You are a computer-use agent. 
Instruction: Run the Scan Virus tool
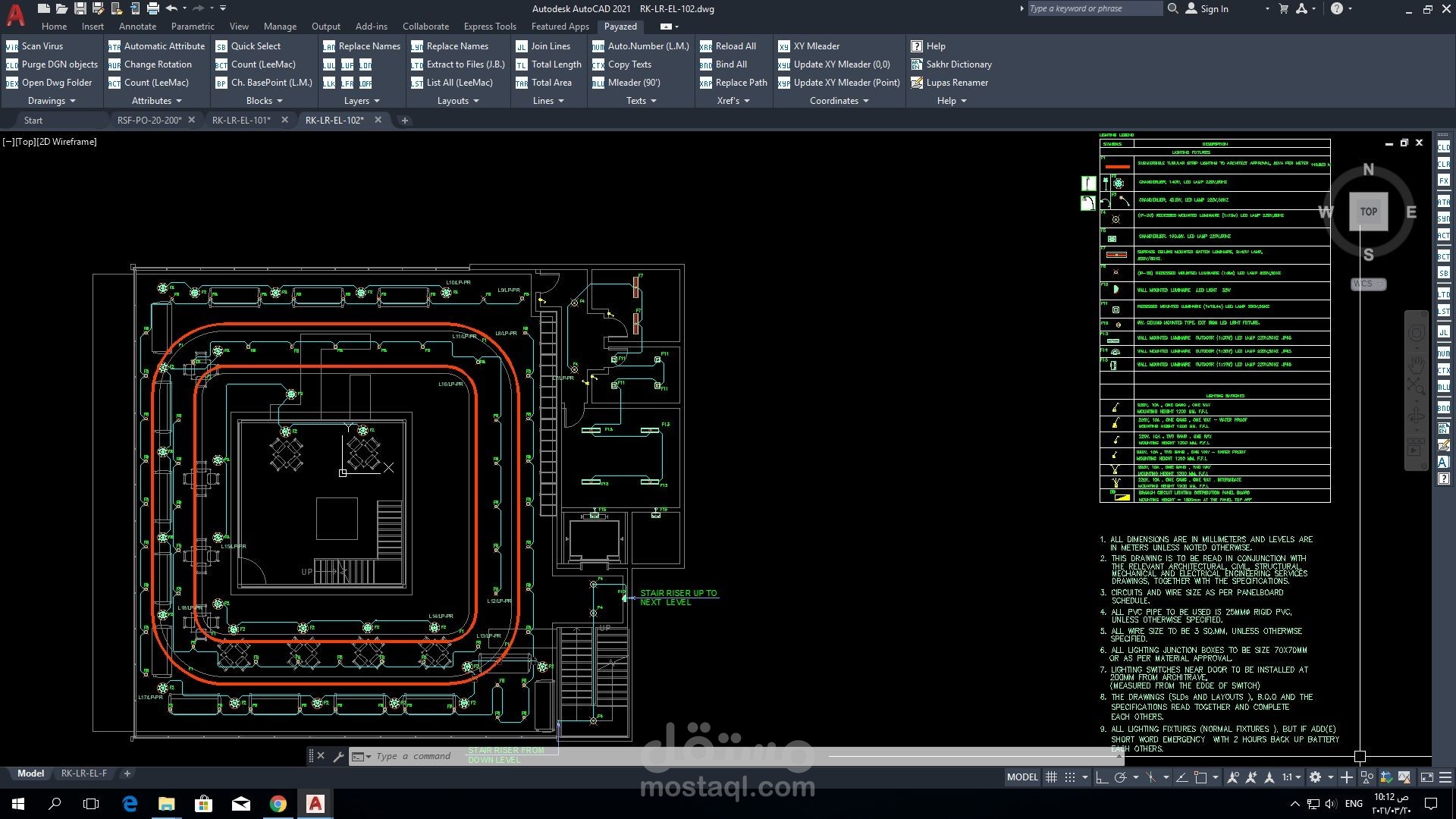point(35,46)
